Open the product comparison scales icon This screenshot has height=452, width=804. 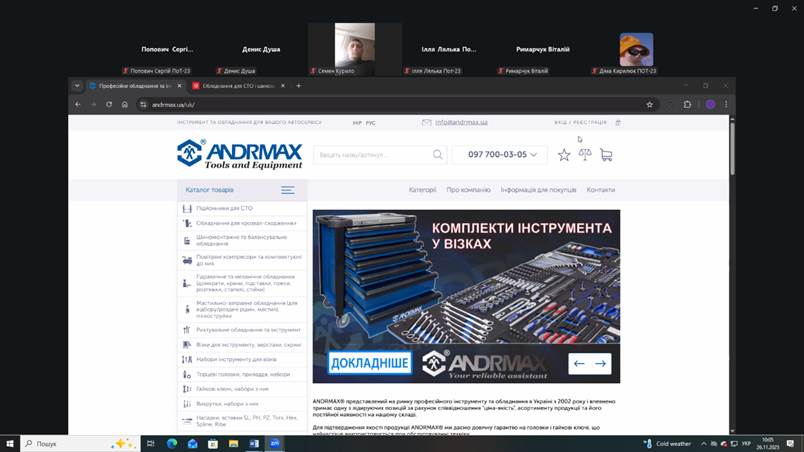tap(585, 155)
